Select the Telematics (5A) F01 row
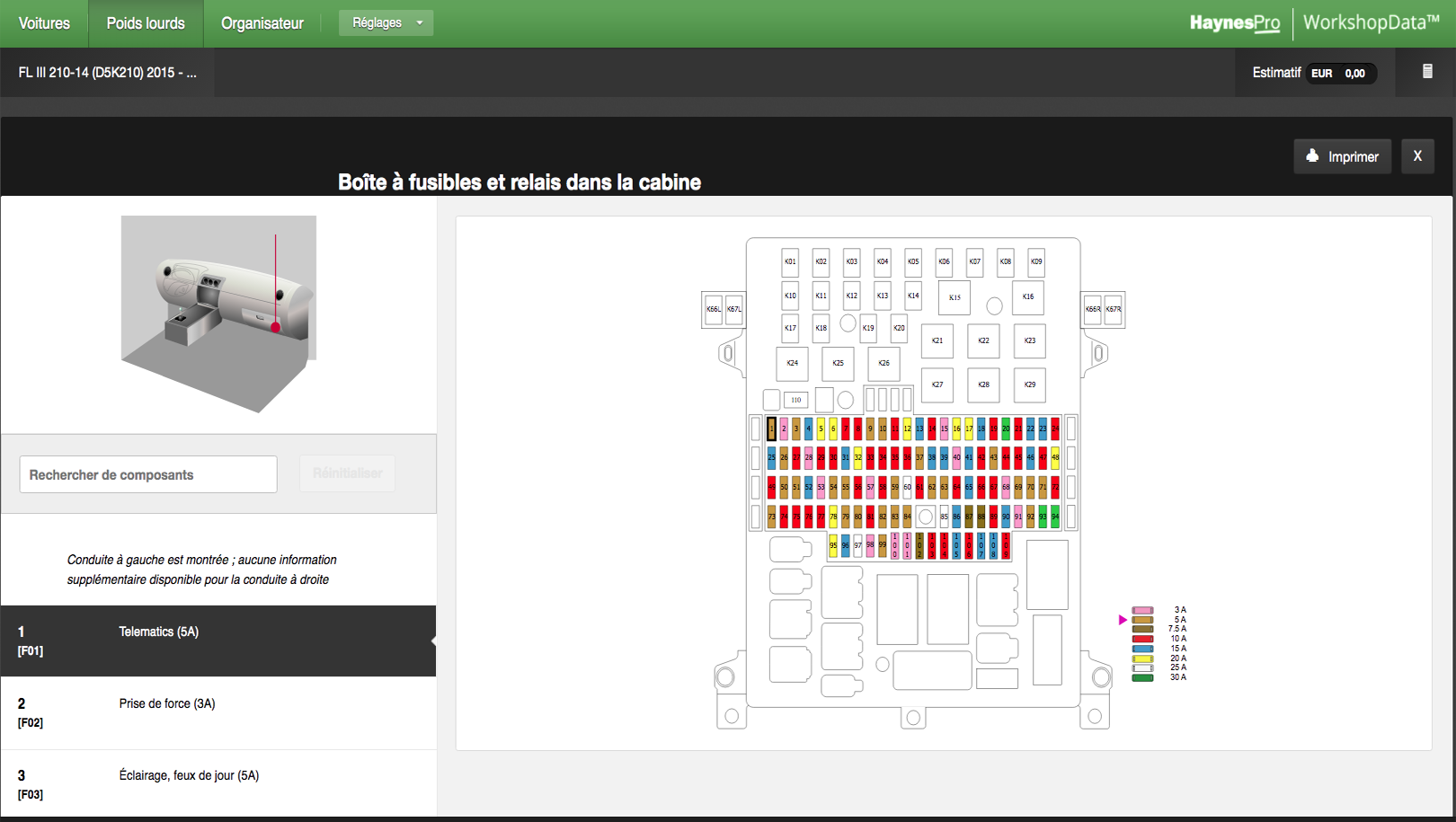The width and height of the screenshot is (1456, 822). click(x=218, y=641)
